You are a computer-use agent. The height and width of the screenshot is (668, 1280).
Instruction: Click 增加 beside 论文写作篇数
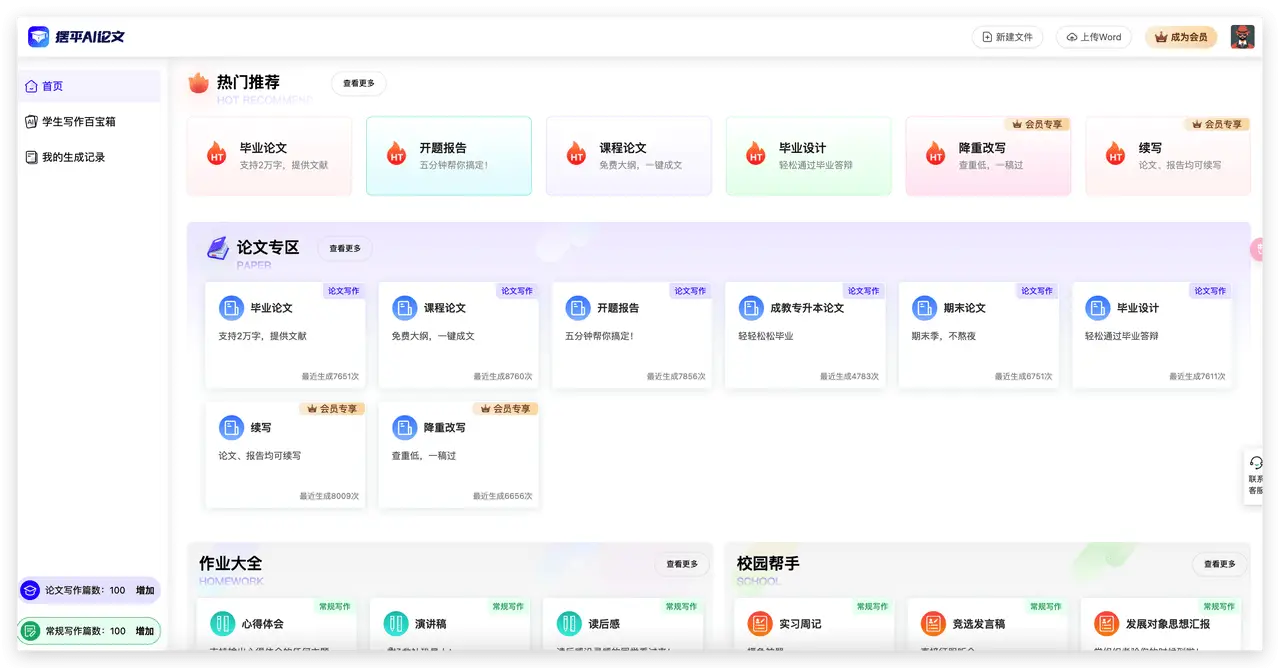tap(145, 590)
